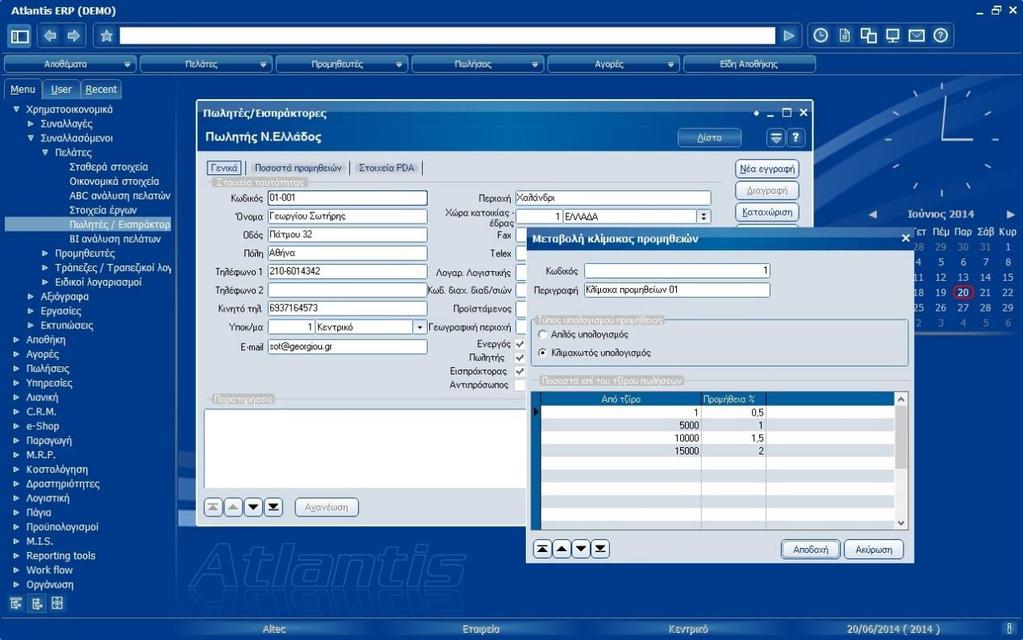Click the Ακύρωση button
1023x640 pixels.
point(874,549)
